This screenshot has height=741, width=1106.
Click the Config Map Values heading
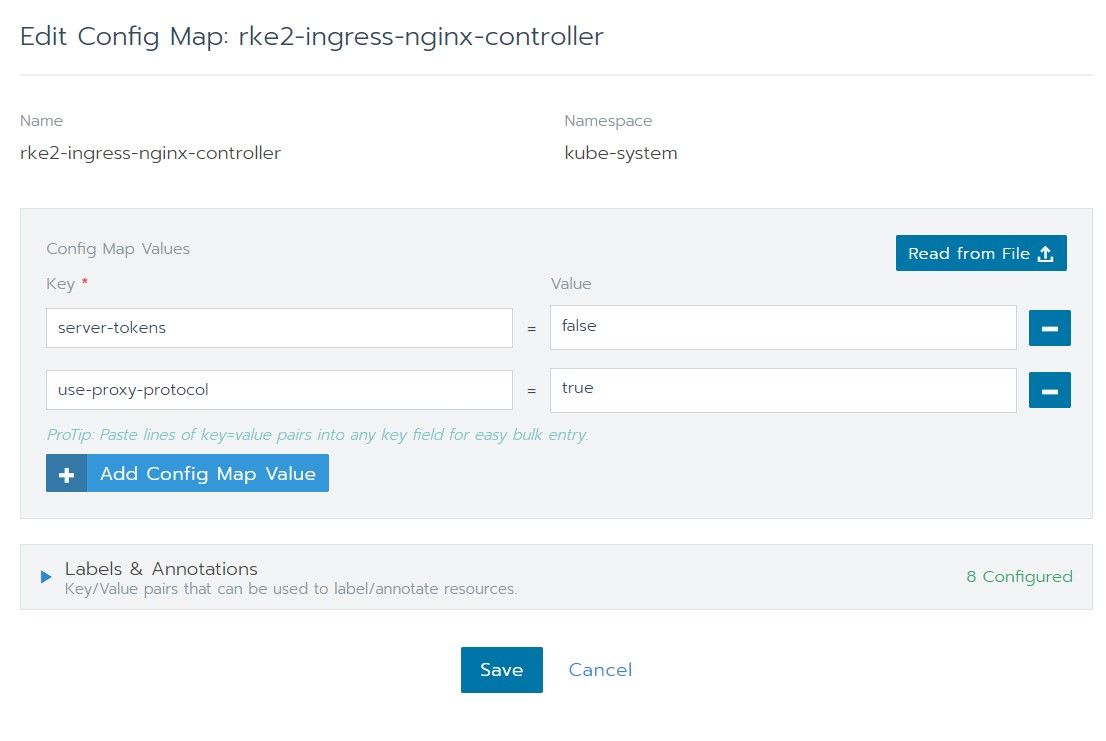[118, 249]
